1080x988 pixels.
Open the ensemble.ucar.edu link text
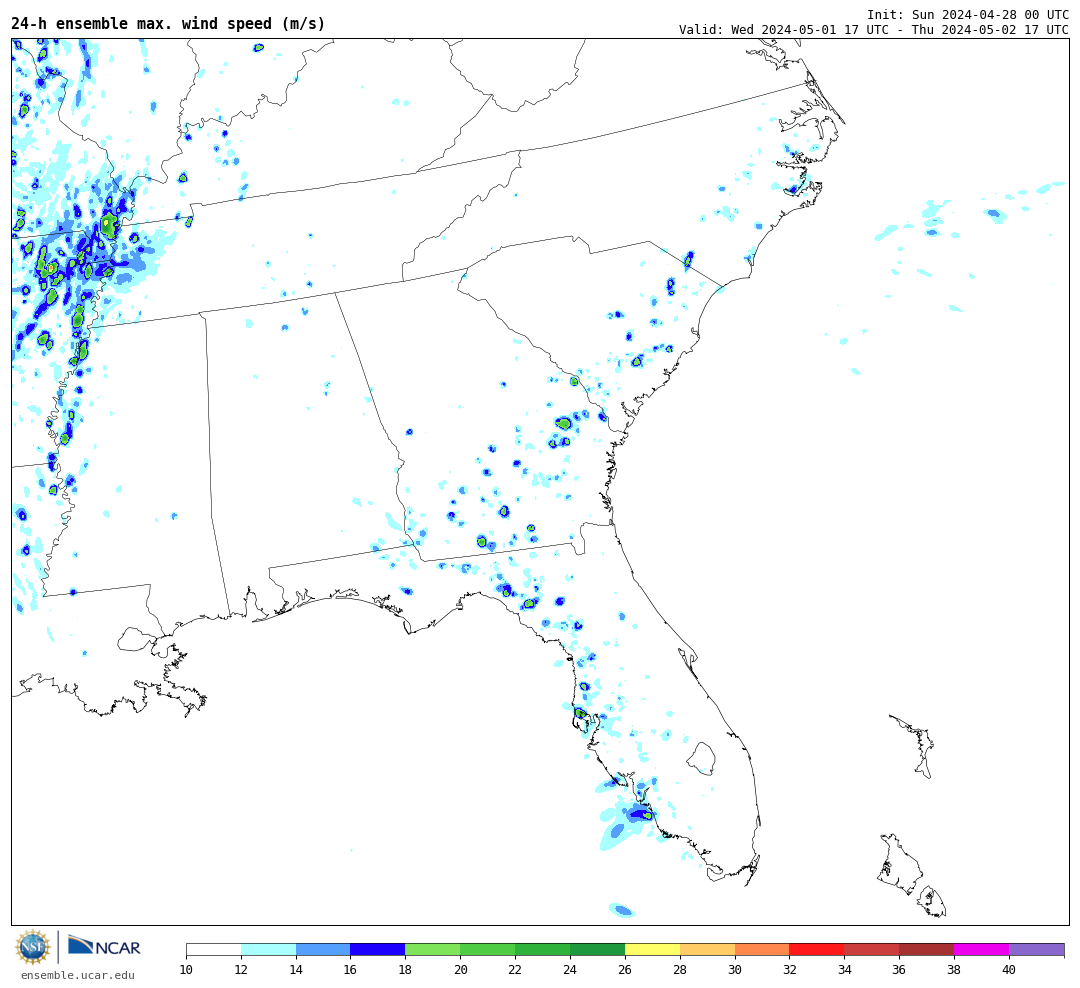78,975
